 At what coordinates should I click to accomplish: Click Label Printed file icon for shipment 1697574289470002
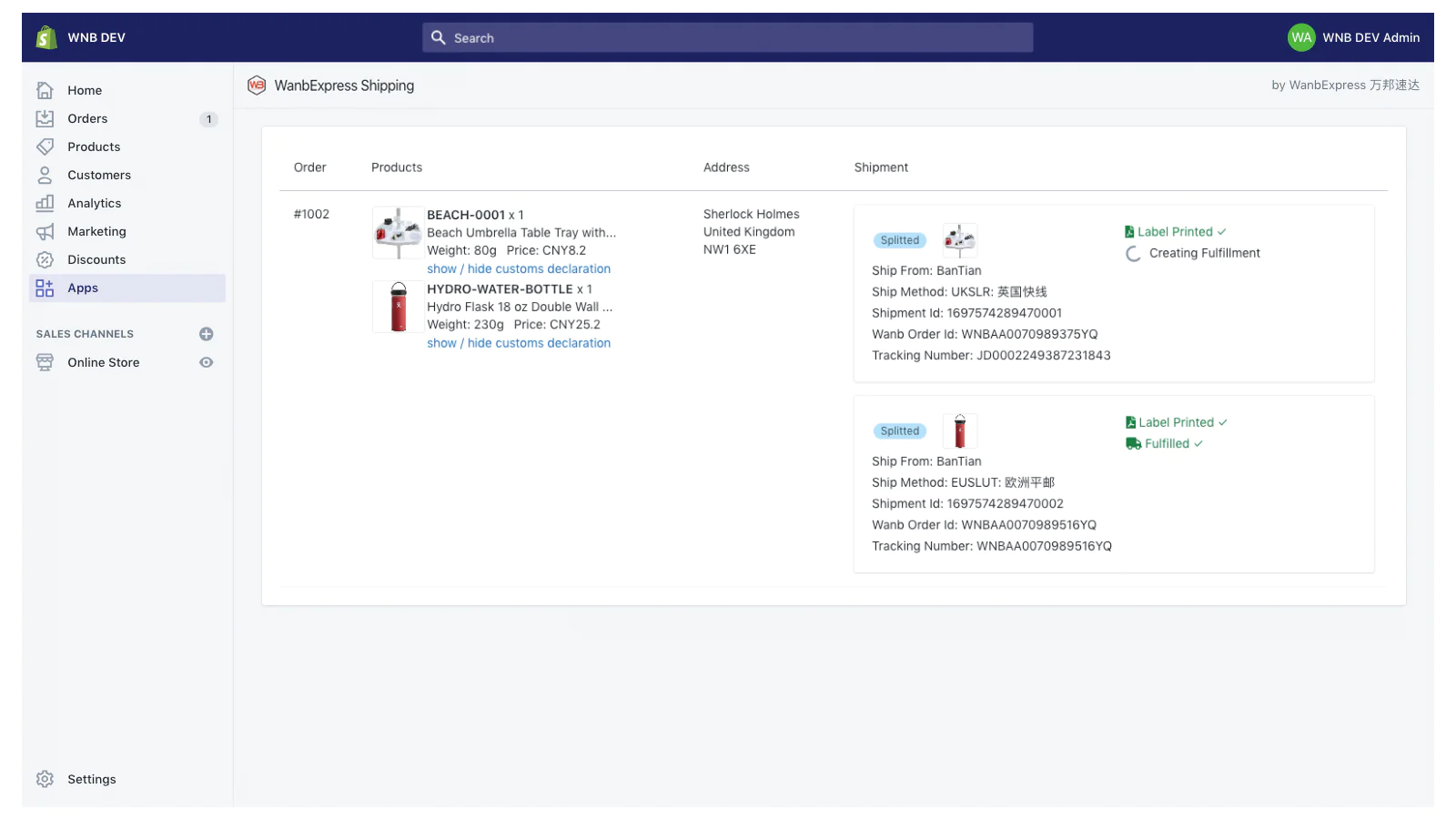click(x=1130, y=422)
